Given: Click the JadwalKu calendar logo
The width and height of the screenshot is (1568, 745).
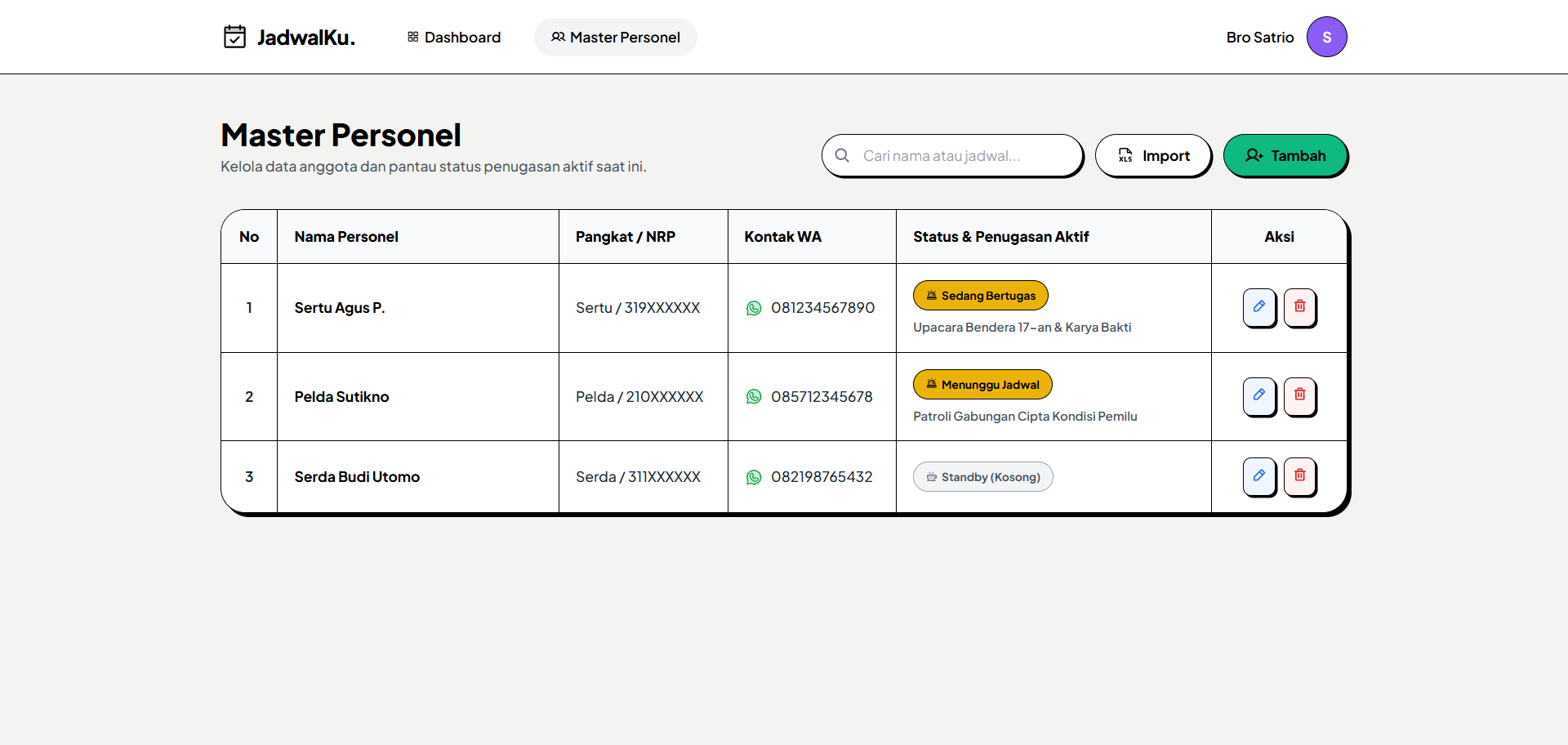Looking at the screenshot, I should 234,37.
